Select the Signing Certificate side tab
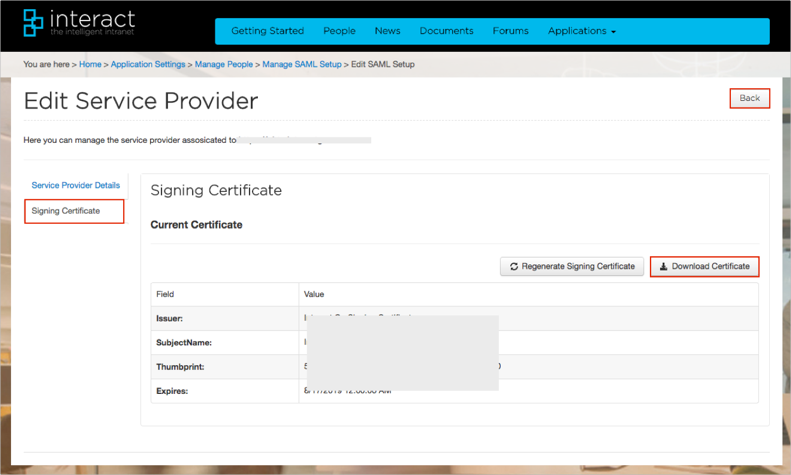This screenshot has height=475, width=791. (x=66, y=211)
